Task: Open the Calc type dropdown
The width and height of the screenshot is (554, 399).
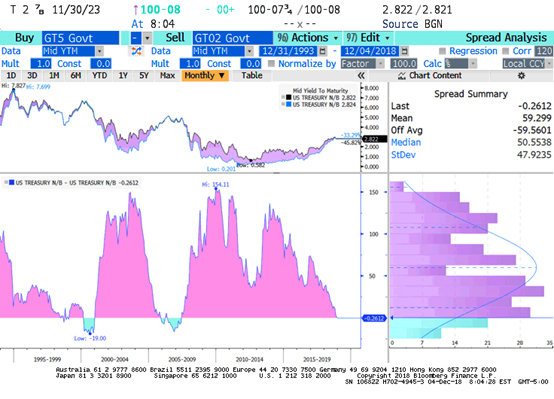Action: pyautogui.click(x=473, y=64)
